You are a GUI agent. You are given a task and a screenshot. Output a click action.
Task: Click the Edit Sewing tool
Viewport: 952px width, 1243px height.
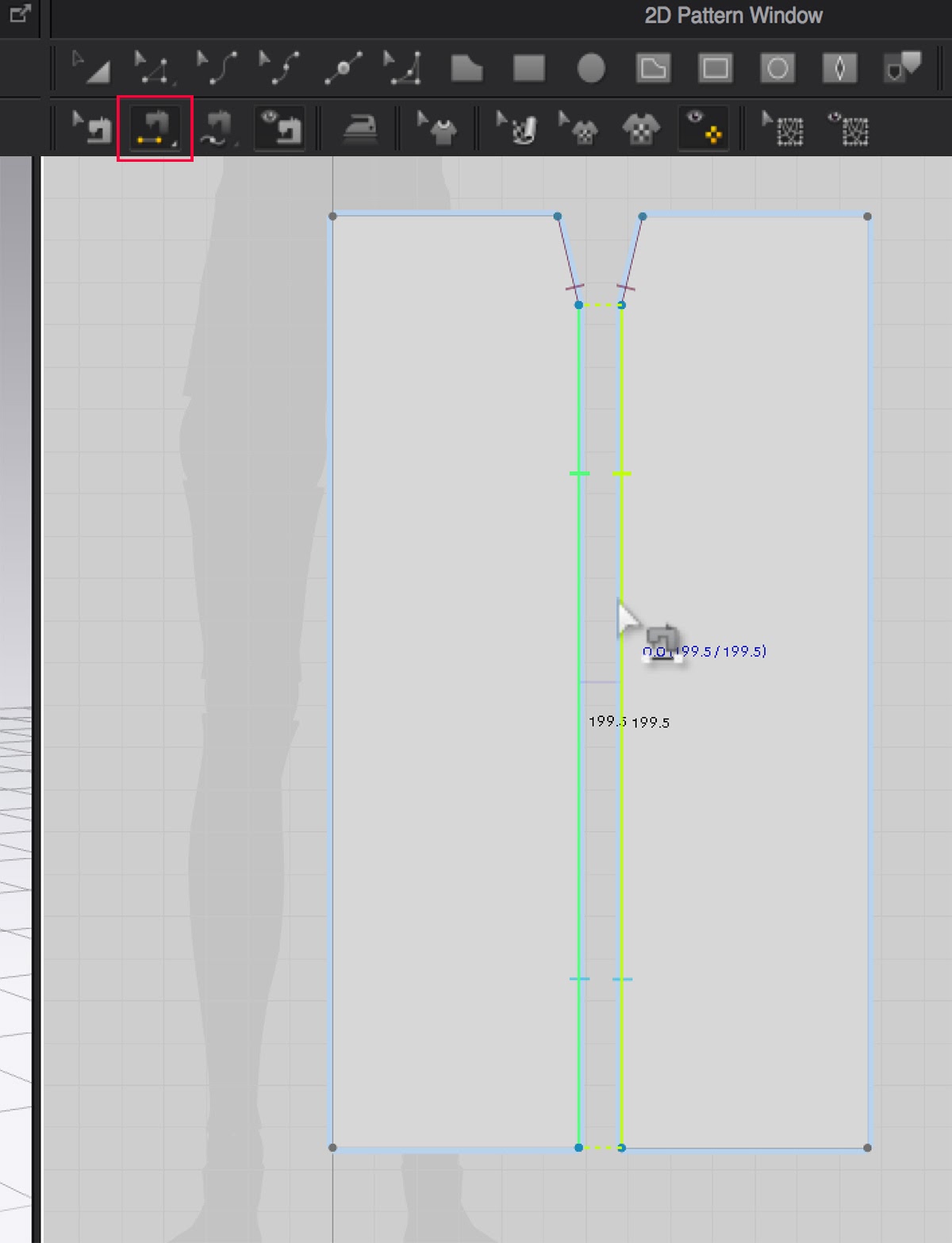pos(92,129)
